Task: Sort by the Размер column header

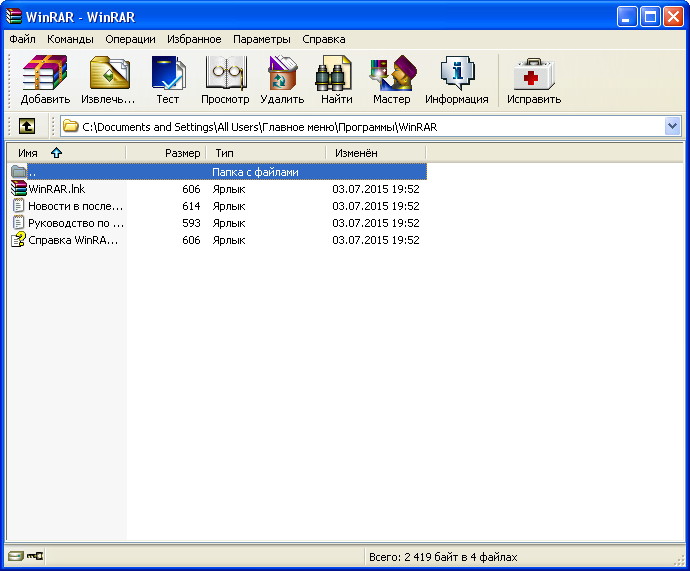Action: (x=166, y=153)
